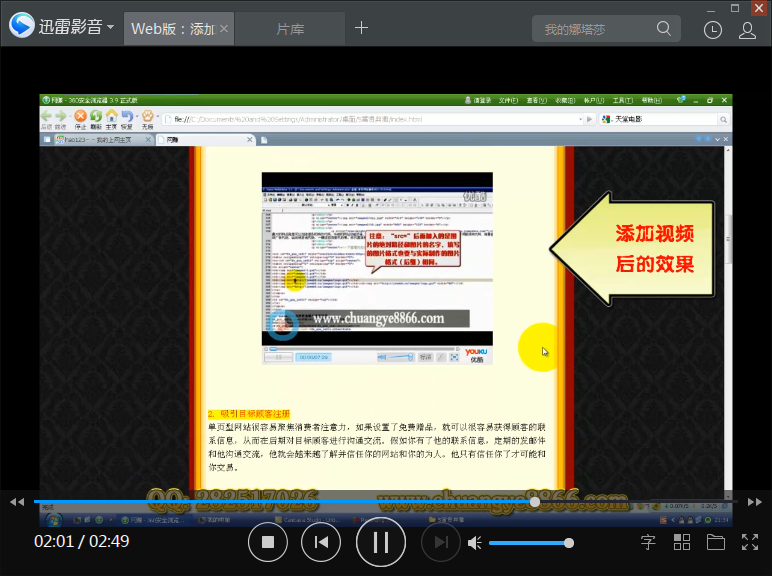Go to the previous video
This screenshot has height=576, width=772.
pos(321,542)
